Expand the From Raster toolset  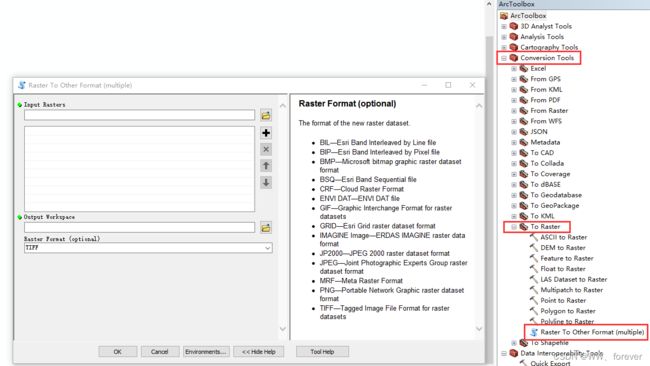[514, 111]
